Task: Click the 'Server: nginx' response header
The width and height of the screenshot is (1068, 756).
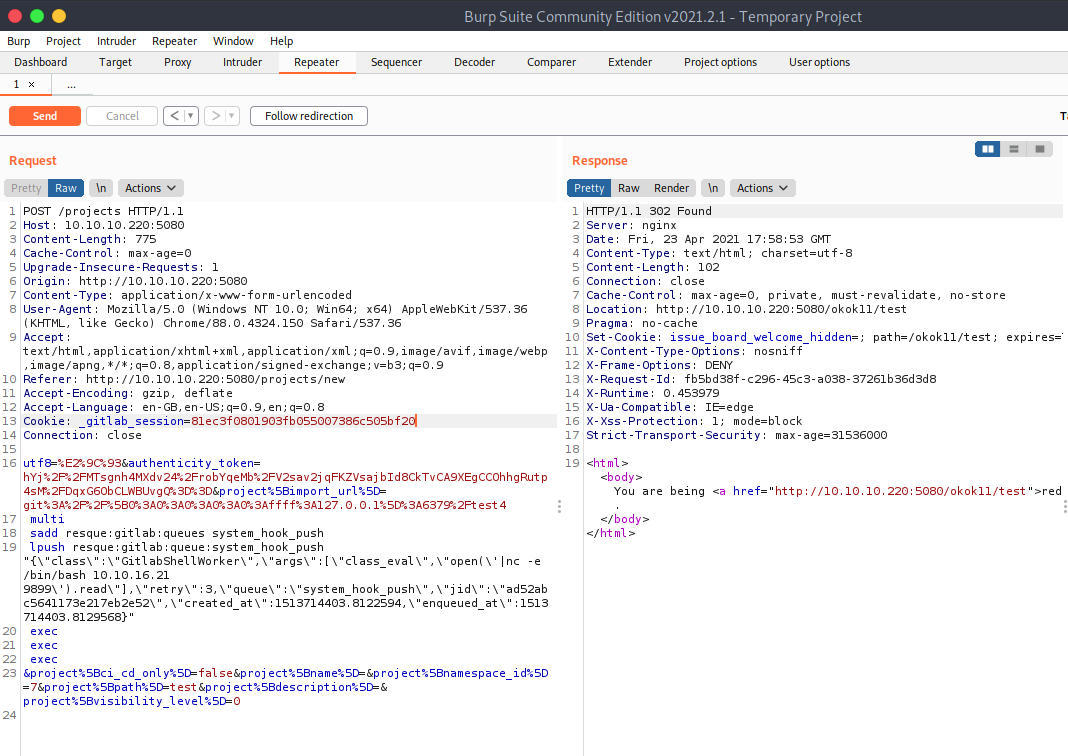Action: 631,225
